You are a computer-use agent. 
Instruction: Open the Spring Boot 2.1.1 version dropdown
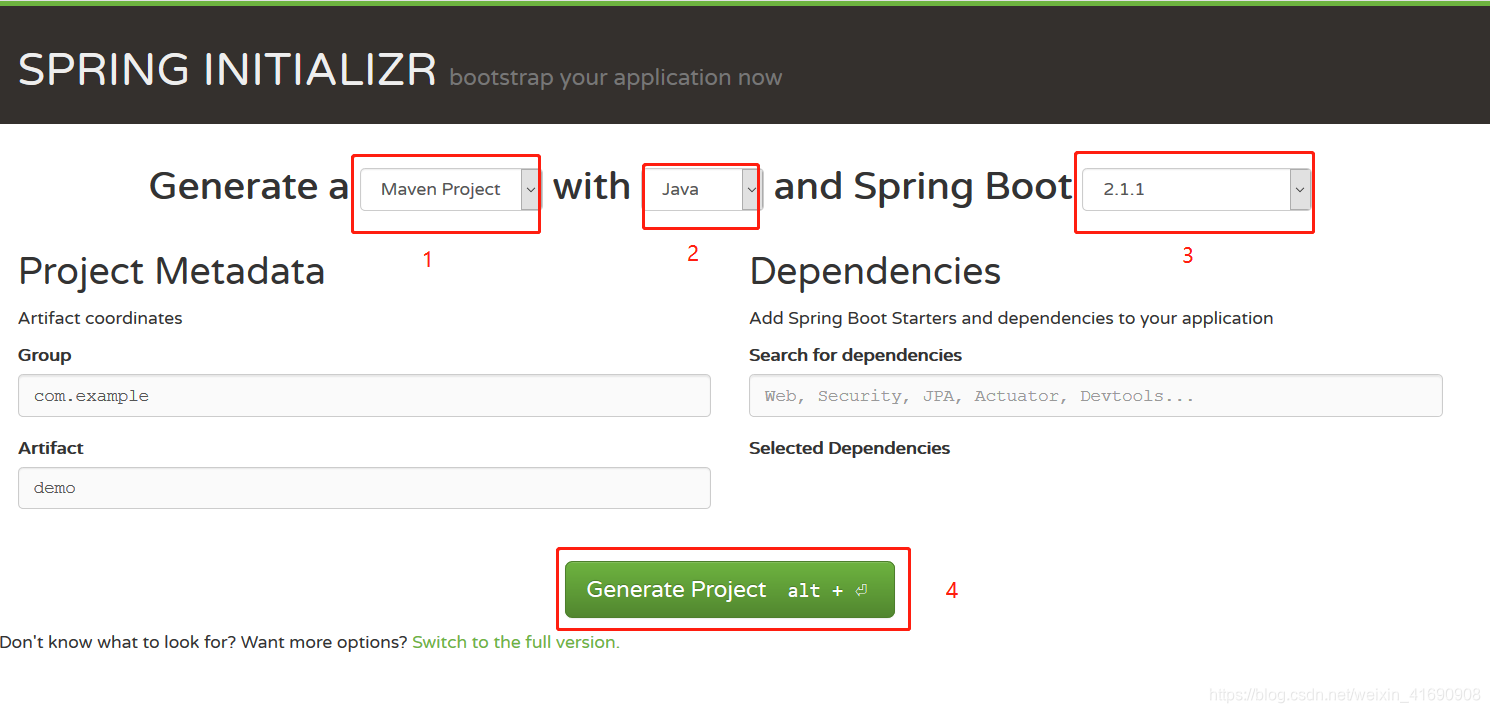point(1196,189)
